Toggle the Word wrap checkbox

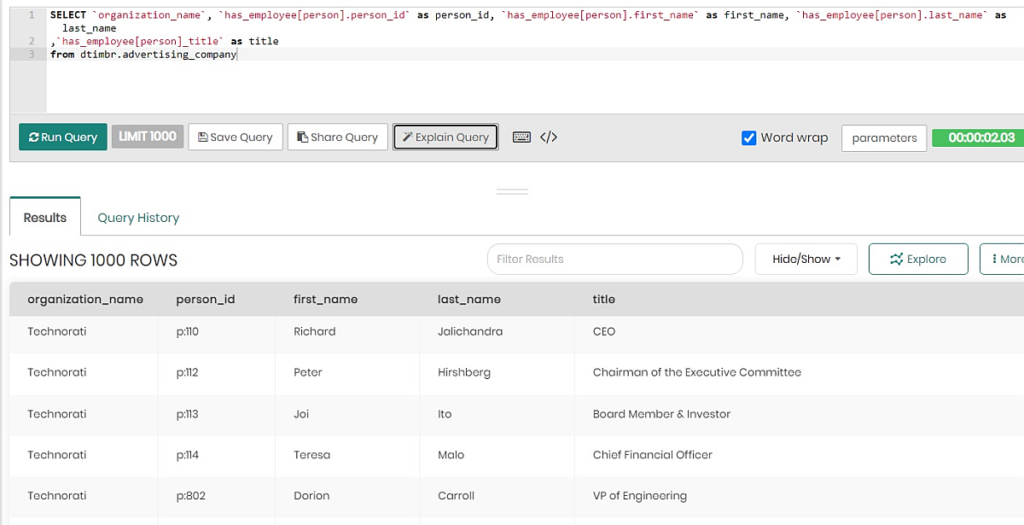click(x=749, y=138)
